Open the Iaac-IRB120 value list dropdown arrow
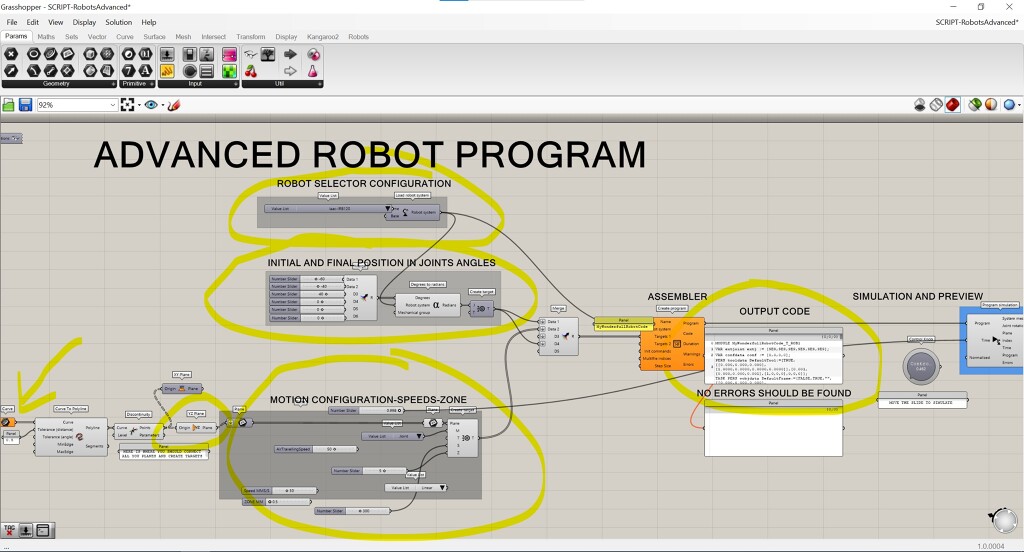This screenshot has width=1024, height=552. pos(387,209)
